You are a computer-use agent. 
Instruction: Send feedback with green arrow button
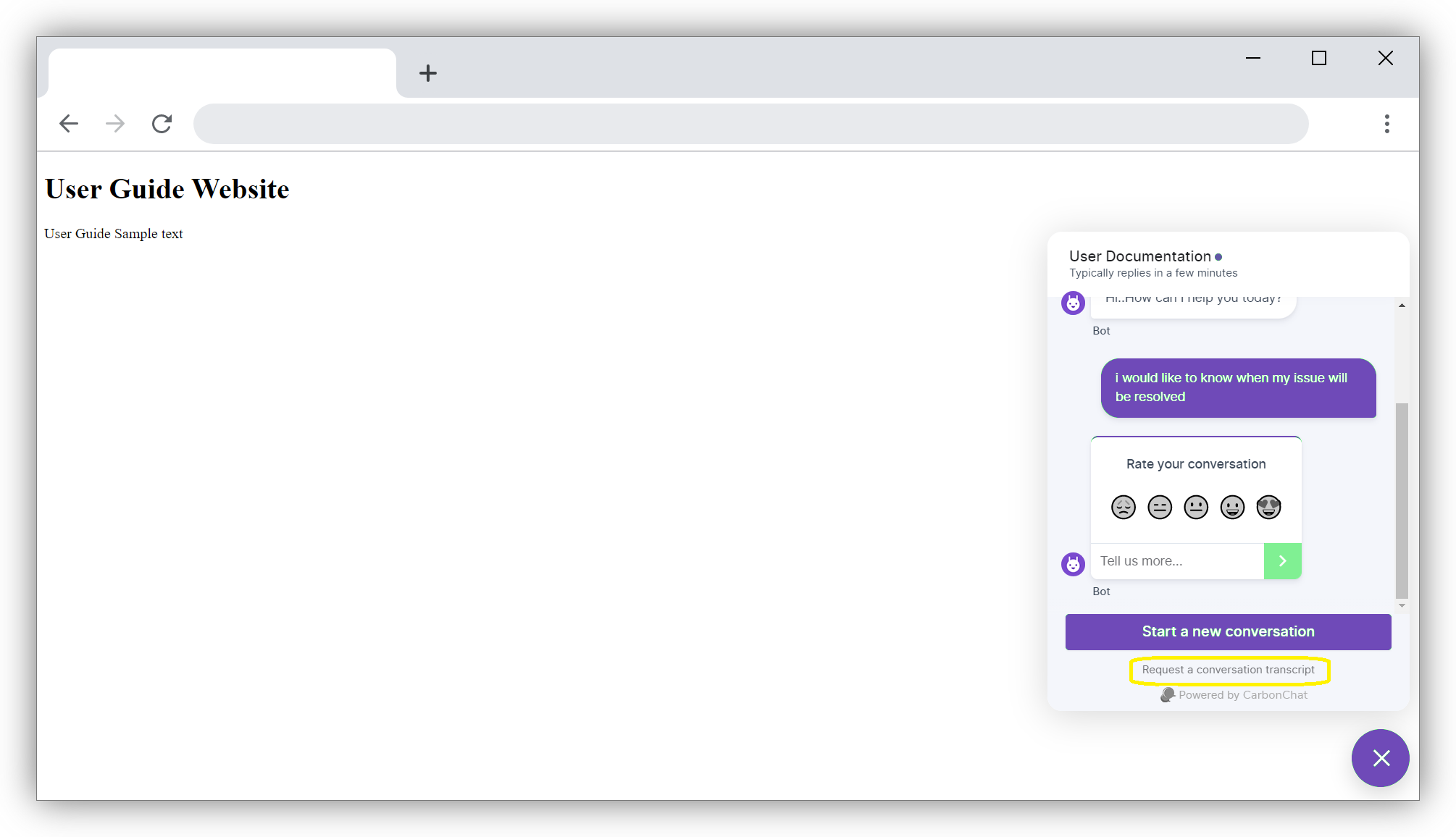[1282, 561]
